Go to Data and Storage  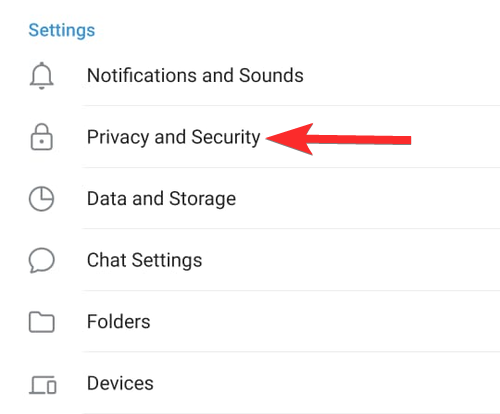161,199
